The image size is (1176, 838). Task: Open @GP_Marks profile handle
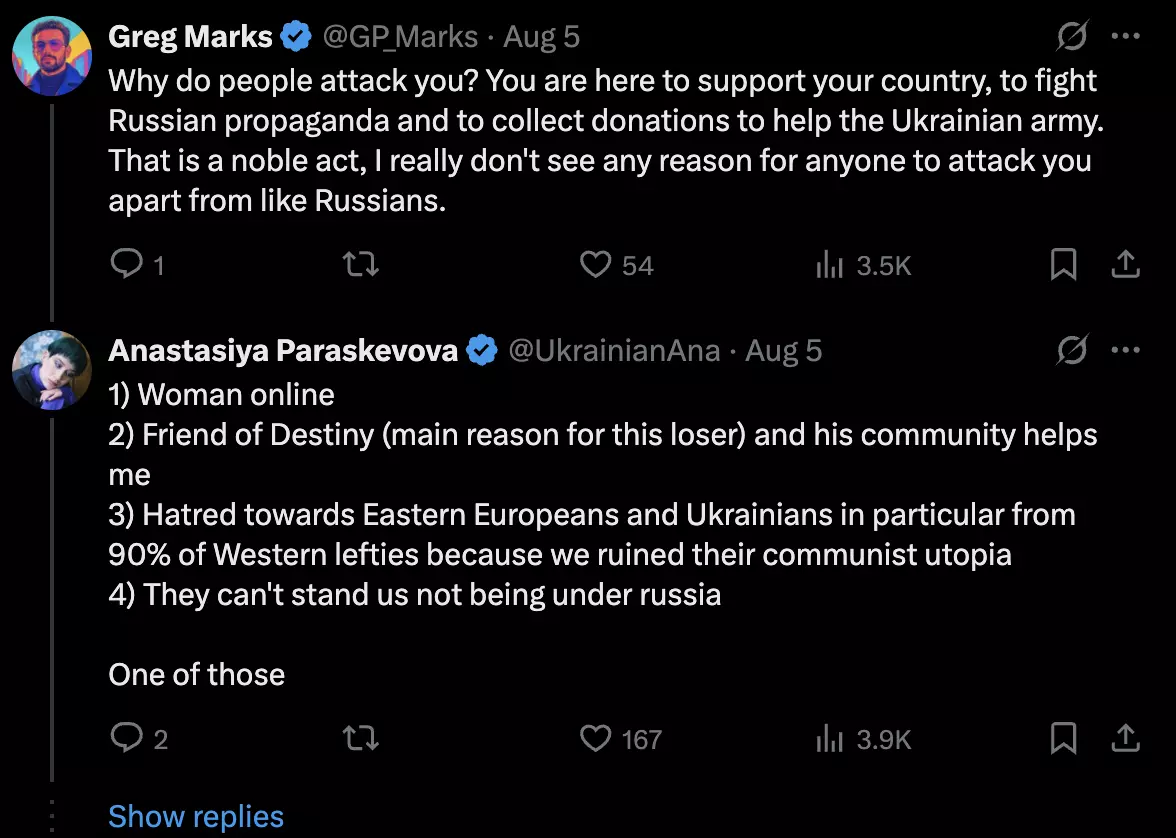pos(400,37)
